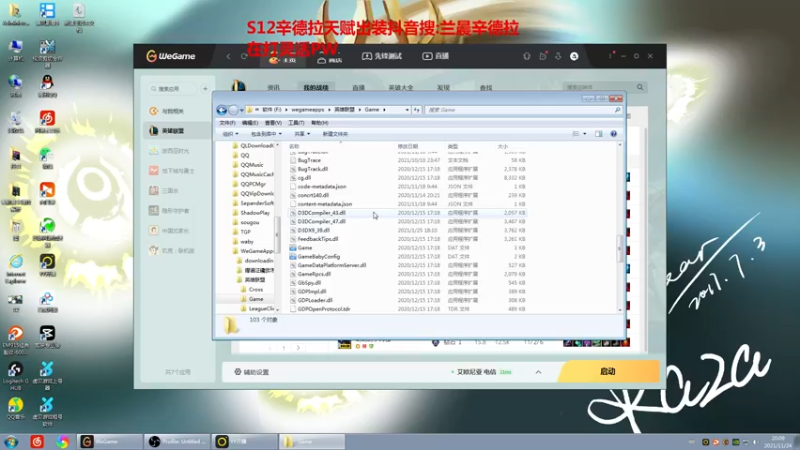Toggle the Explorer preview pane icon
The image size is (800, 450).
pyautogui.click(x=598, y=134)
